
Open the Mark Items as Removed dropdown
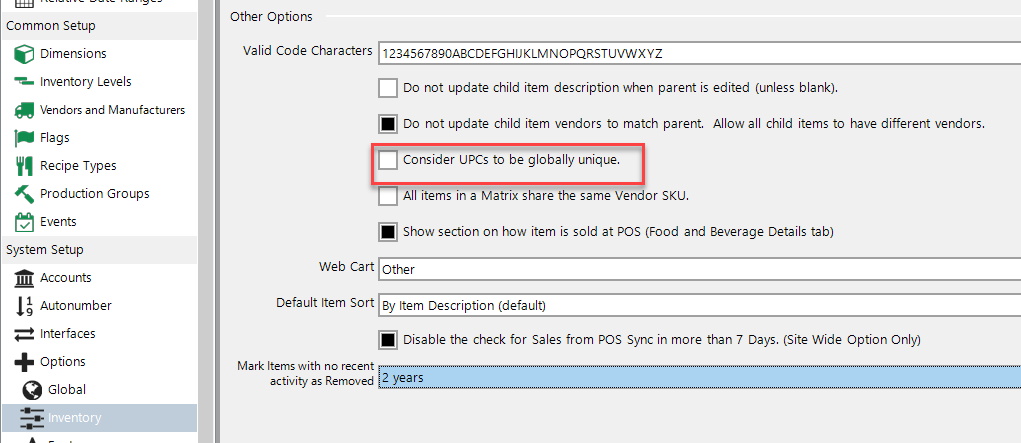tap(699, 377)
